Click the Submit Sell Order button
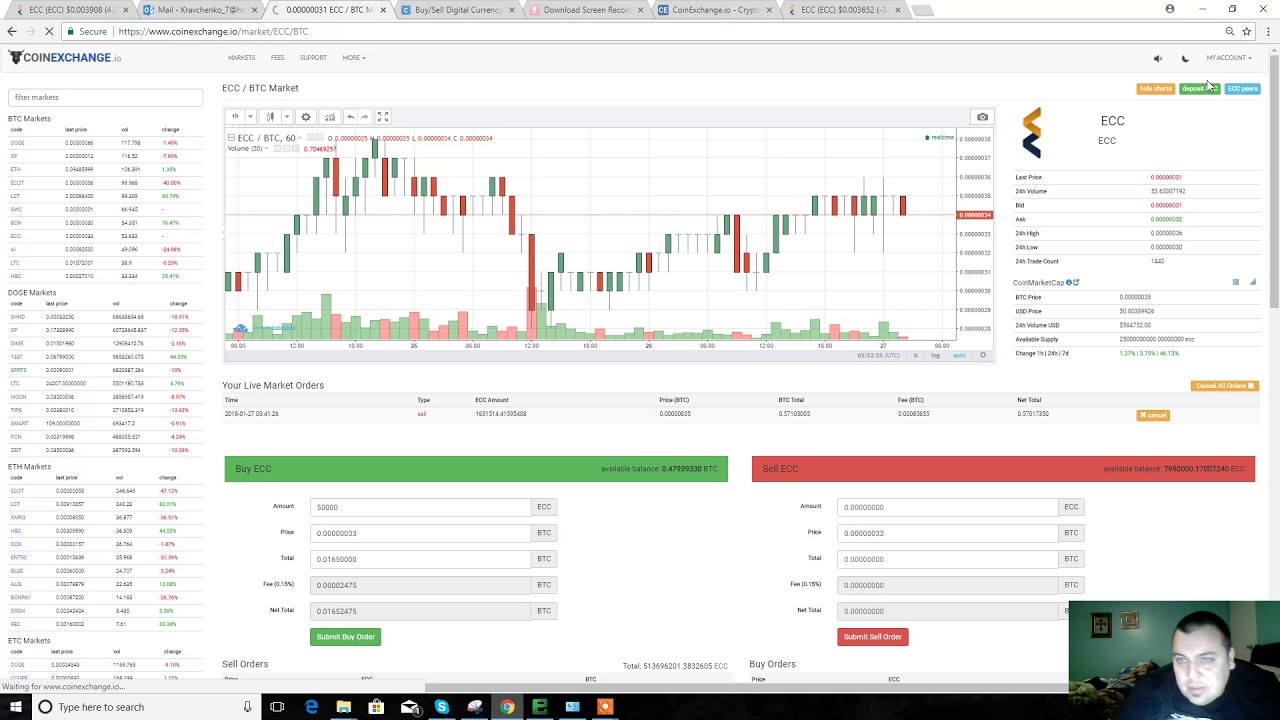Image resolution: width=1280 pixels, height=720 pixels. point(872,637)
